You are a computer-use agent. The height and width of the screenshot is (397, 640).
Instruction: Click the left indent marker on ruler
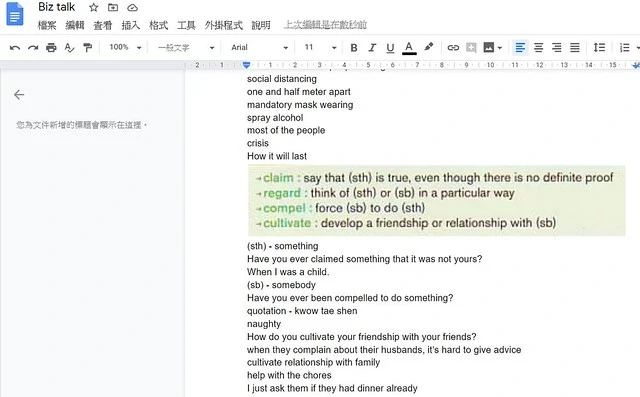coord(246,65)
